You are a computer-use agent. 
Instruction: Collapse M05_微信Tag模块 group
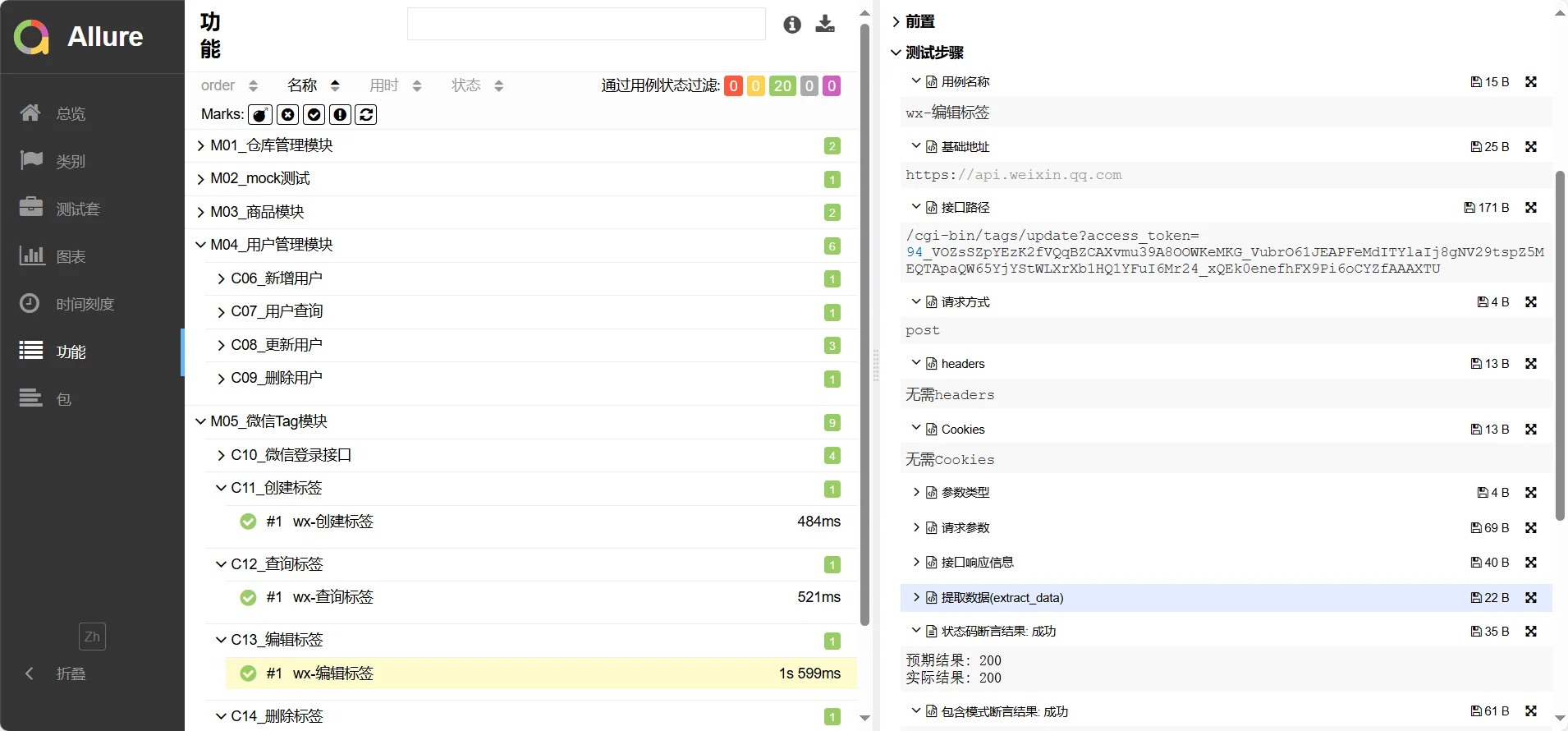[x=522, y=421]
